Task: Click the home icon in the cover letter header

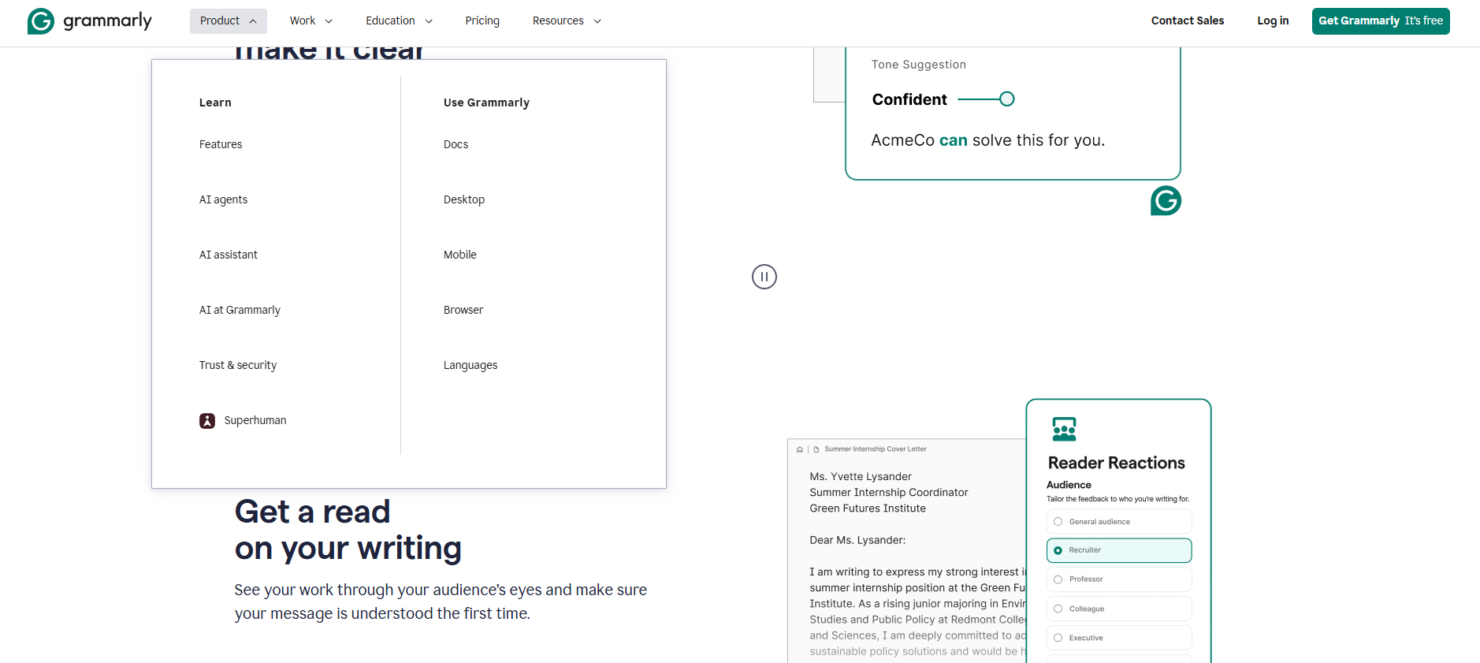Action: point(798,449)
